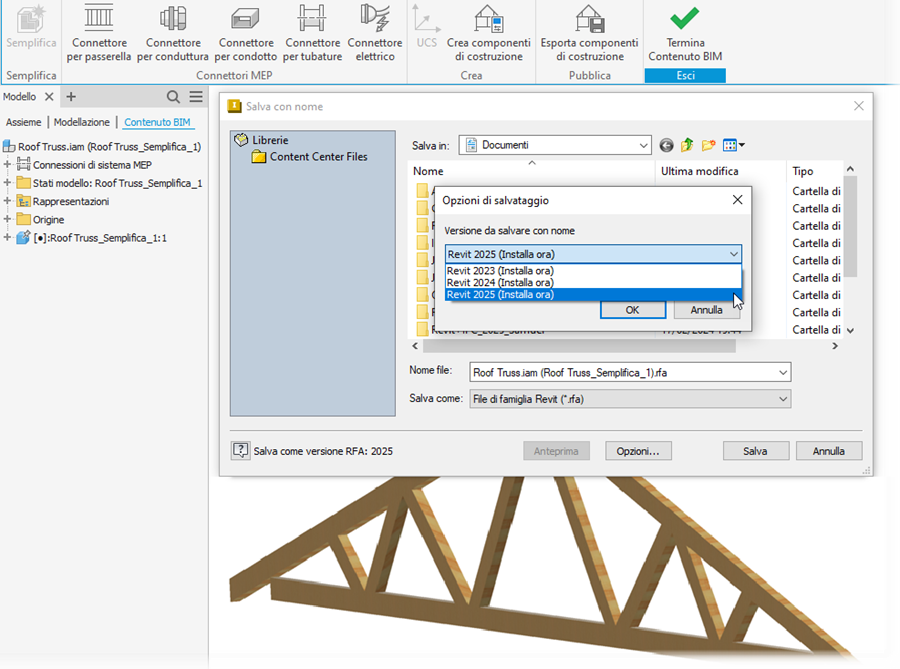Close the Modello panel tab

tap(49, 96)
